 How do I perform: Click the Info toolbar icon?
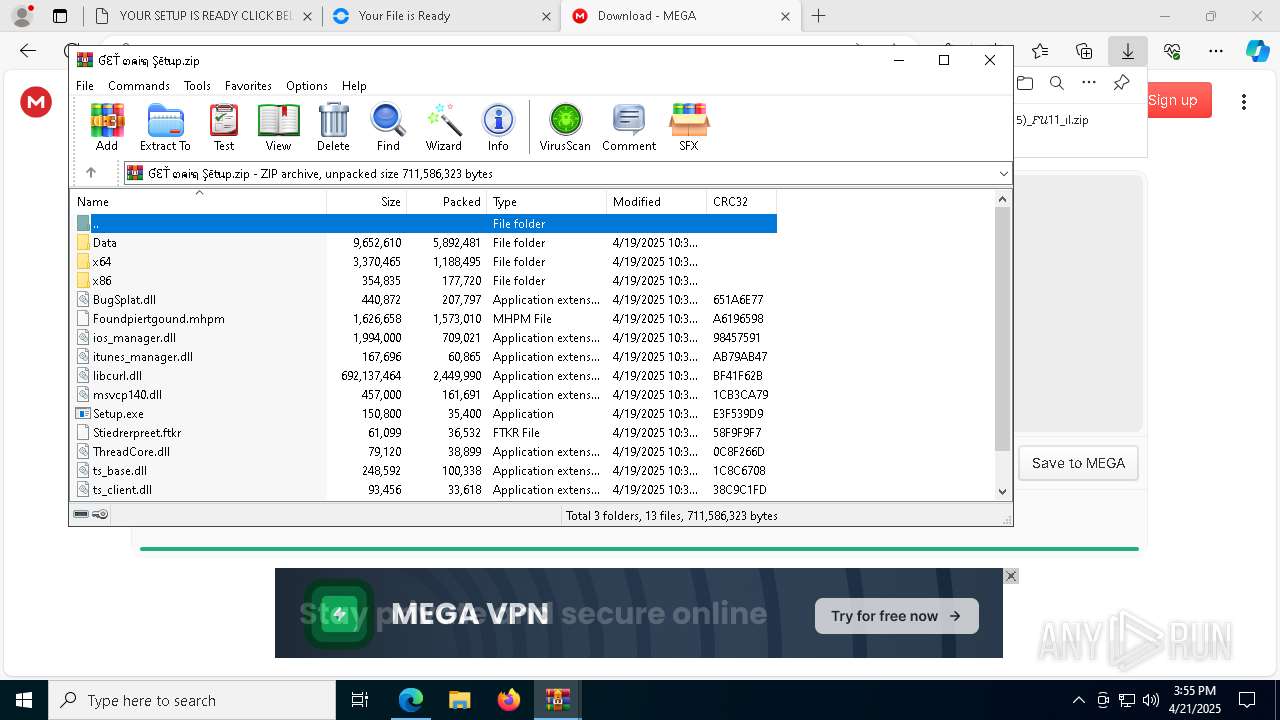click(498, 127)
